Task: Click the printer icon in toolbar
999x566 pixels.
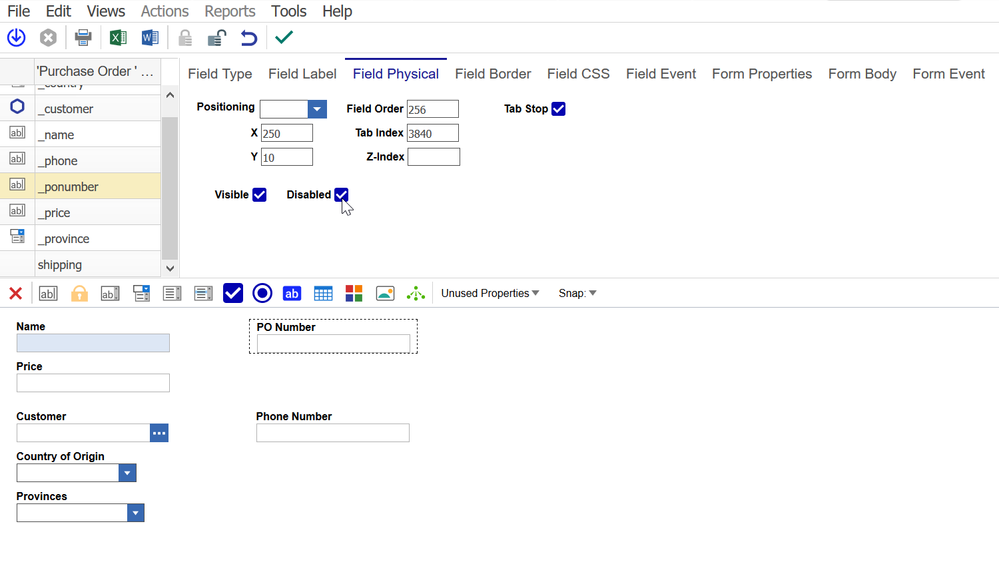Action: [x=83, y=38]
